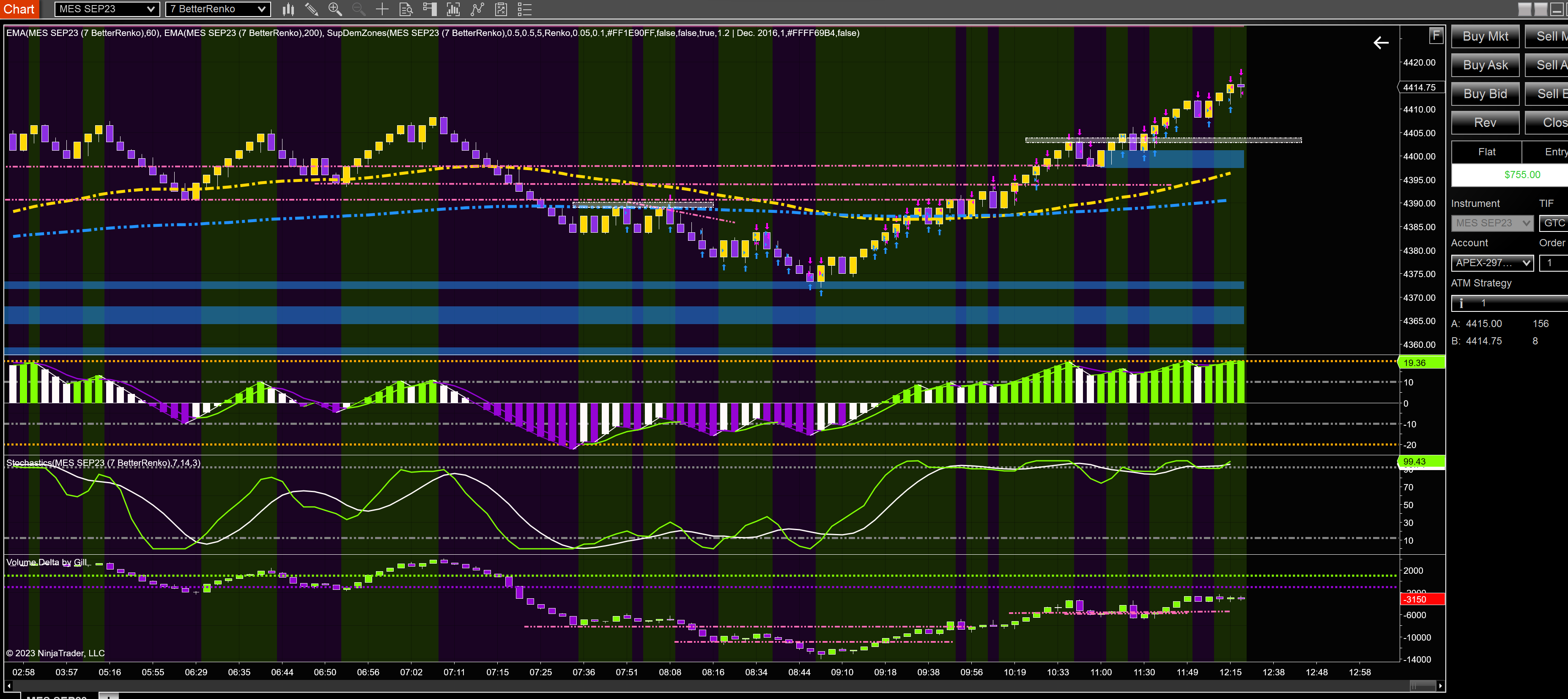
Task: Click the Sell Ask button
Action: coord(1547,65)
